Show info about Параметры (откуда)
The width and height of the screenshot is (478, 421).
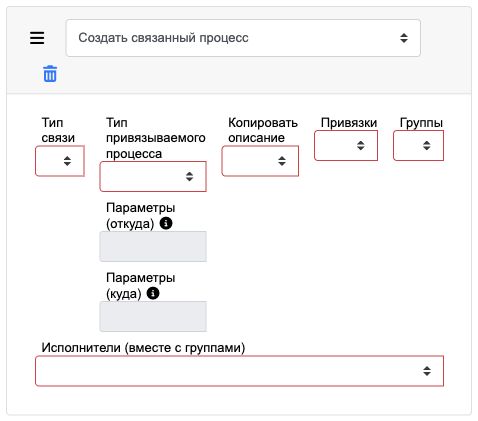[166, 223]
